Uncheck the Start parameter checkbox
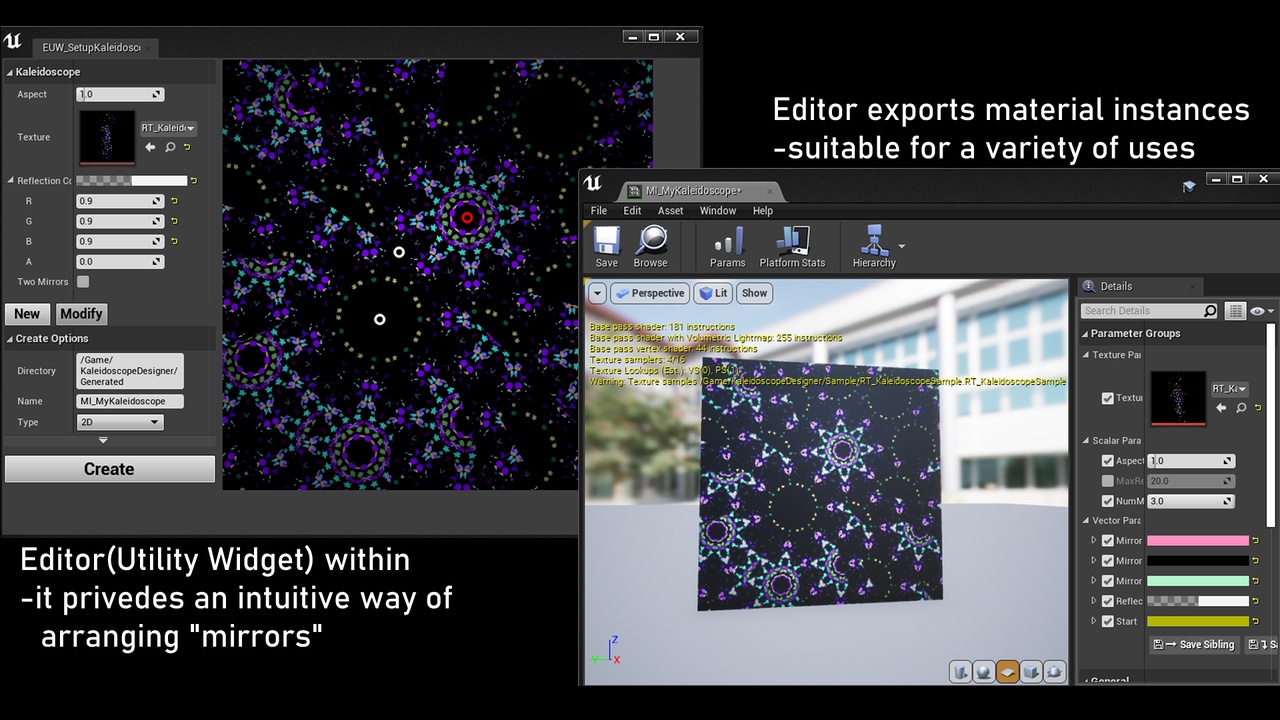Screen dimensions: 1280x720 tap(1108, 621)
